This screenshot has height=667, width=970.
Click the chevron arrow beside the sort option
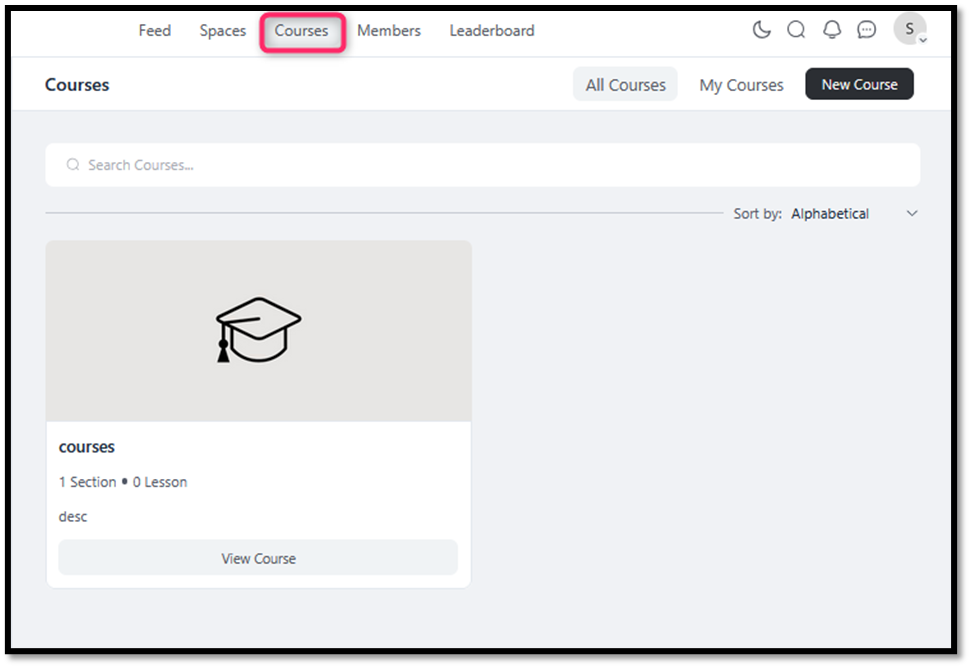click(911, 214)
